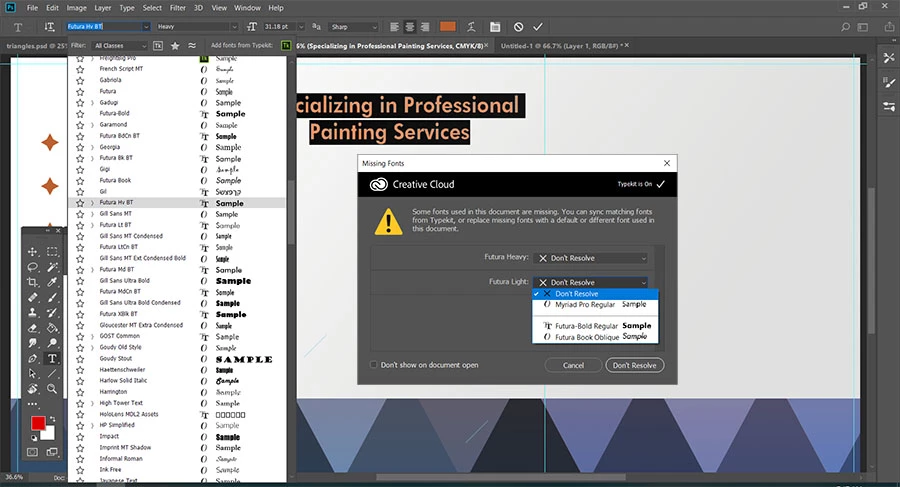Commit current text edits with checkmark
The height and width of the screenshot is (487, 900).
point(538,27)
